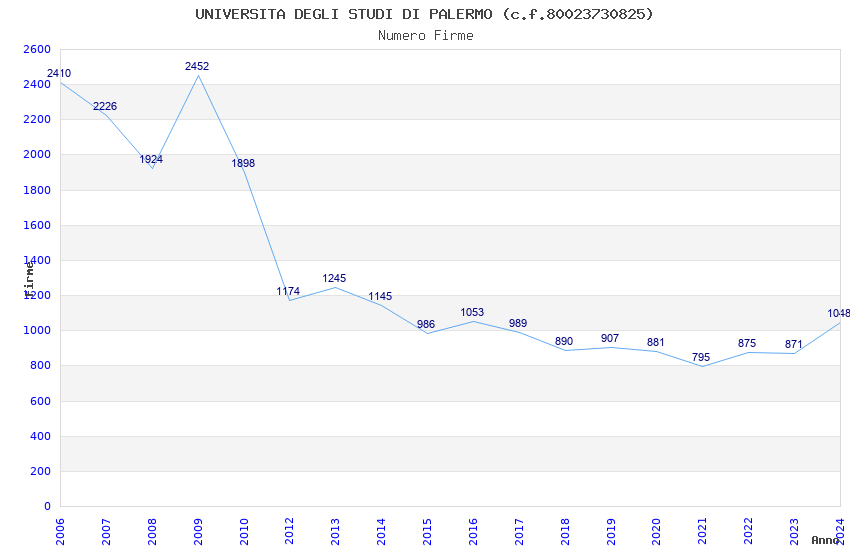Select the peak data label 2452
This screenshot has height=550, width=850.
tap(197, 66)
